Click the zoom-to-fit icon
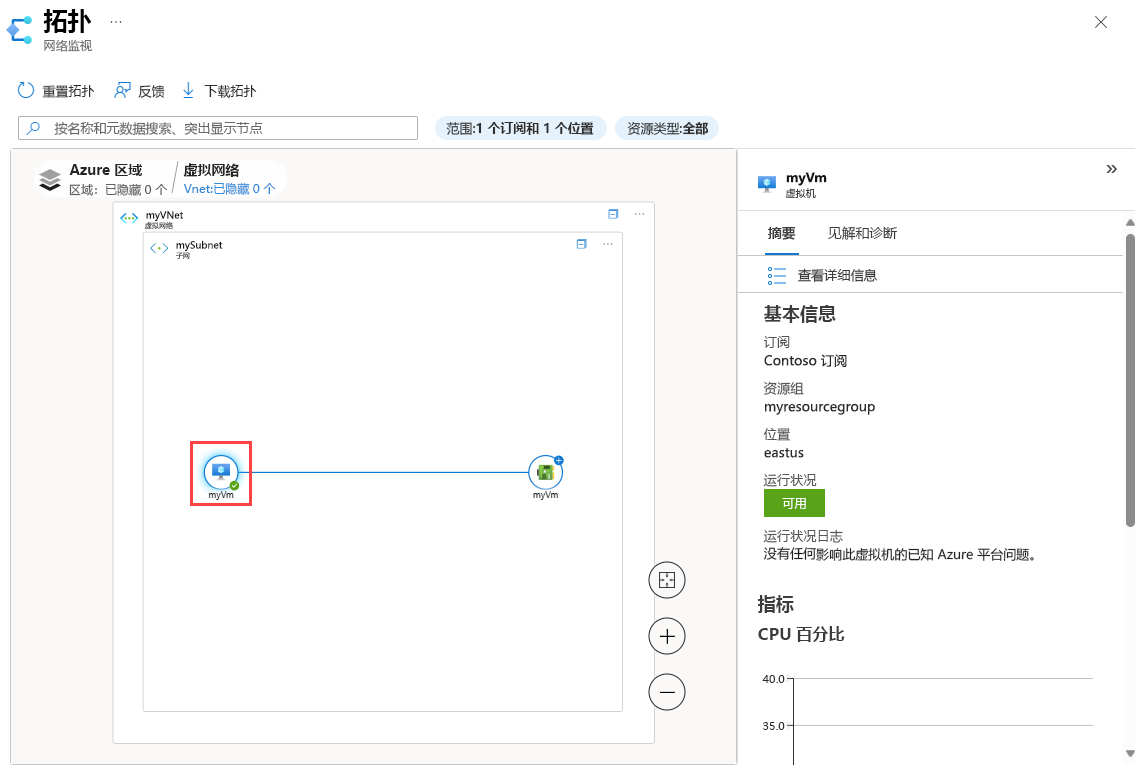This screenshot has width=1135, height=775. click(666, 580)
